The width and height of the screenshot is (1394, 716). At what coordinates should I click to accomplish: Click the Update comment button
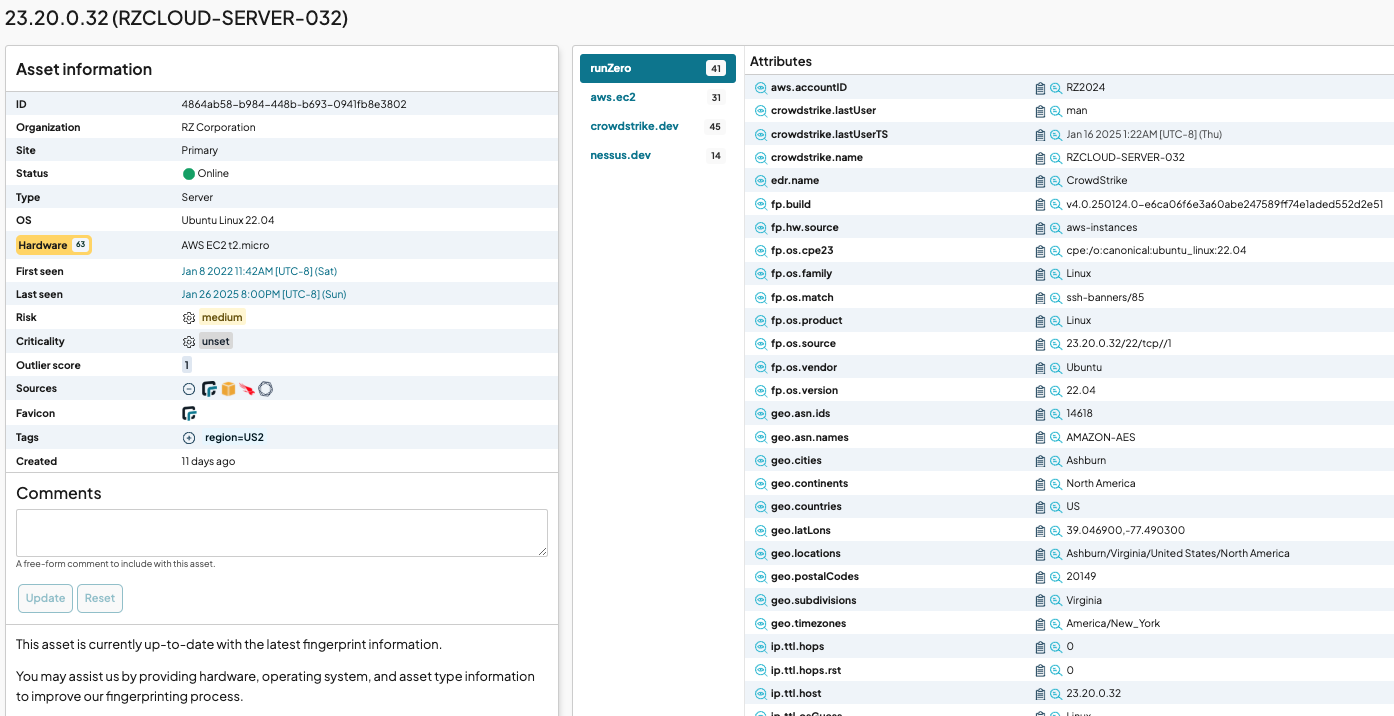click(x=45, y=598)
